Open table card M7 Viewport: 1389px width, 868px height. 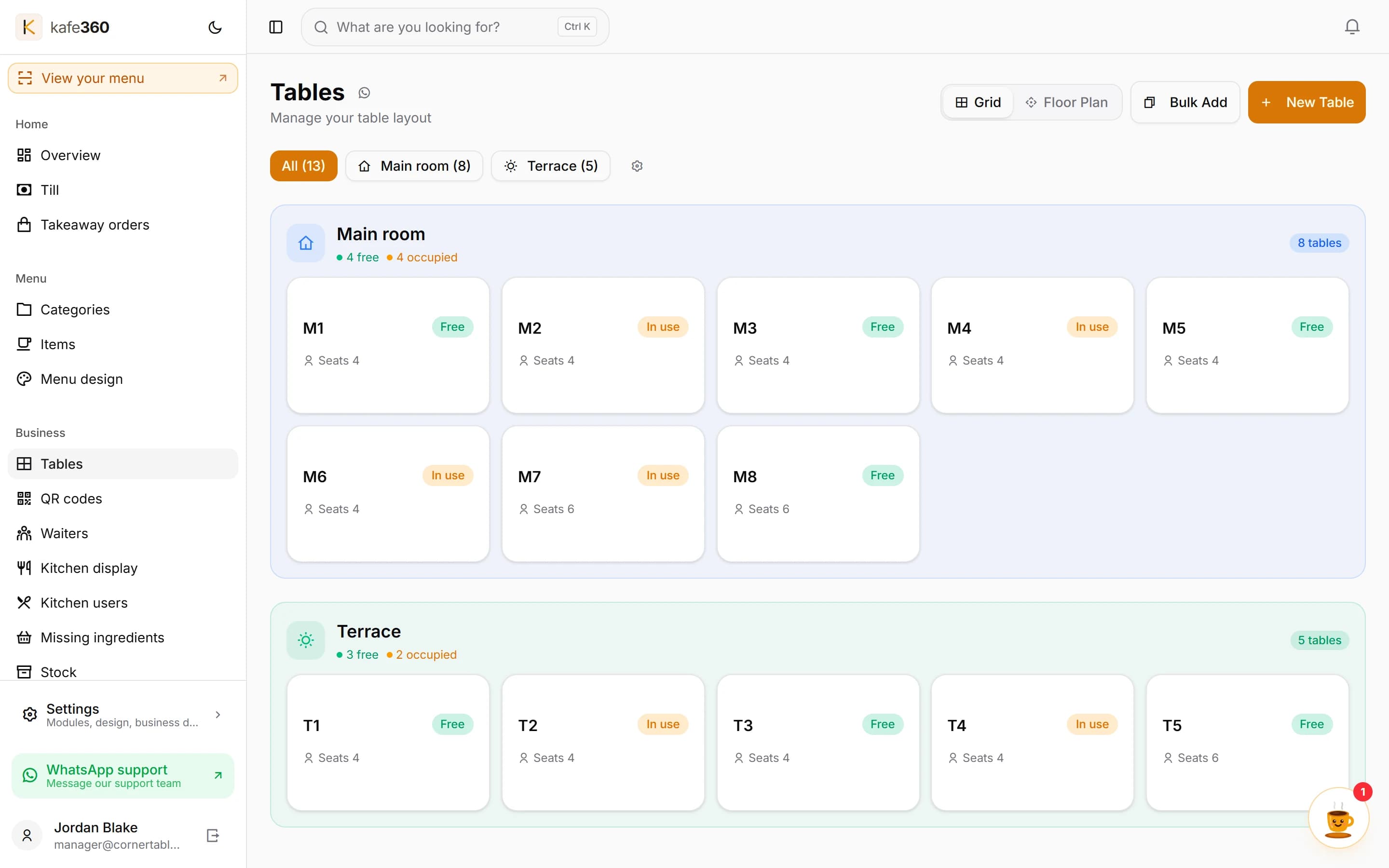coord(603,494)
